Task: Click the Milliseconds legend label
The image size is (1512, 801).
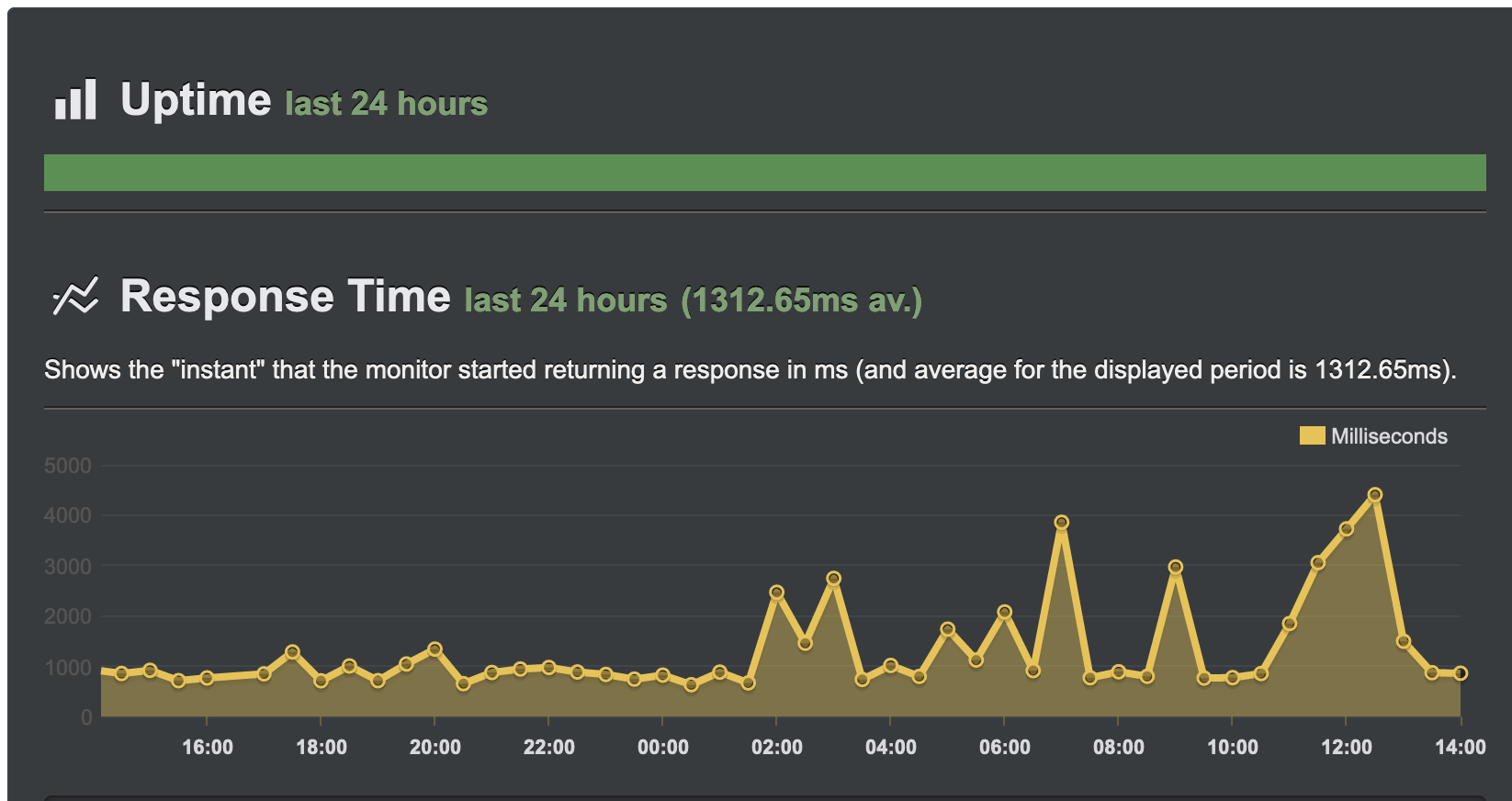Action: pos(1389,436)
